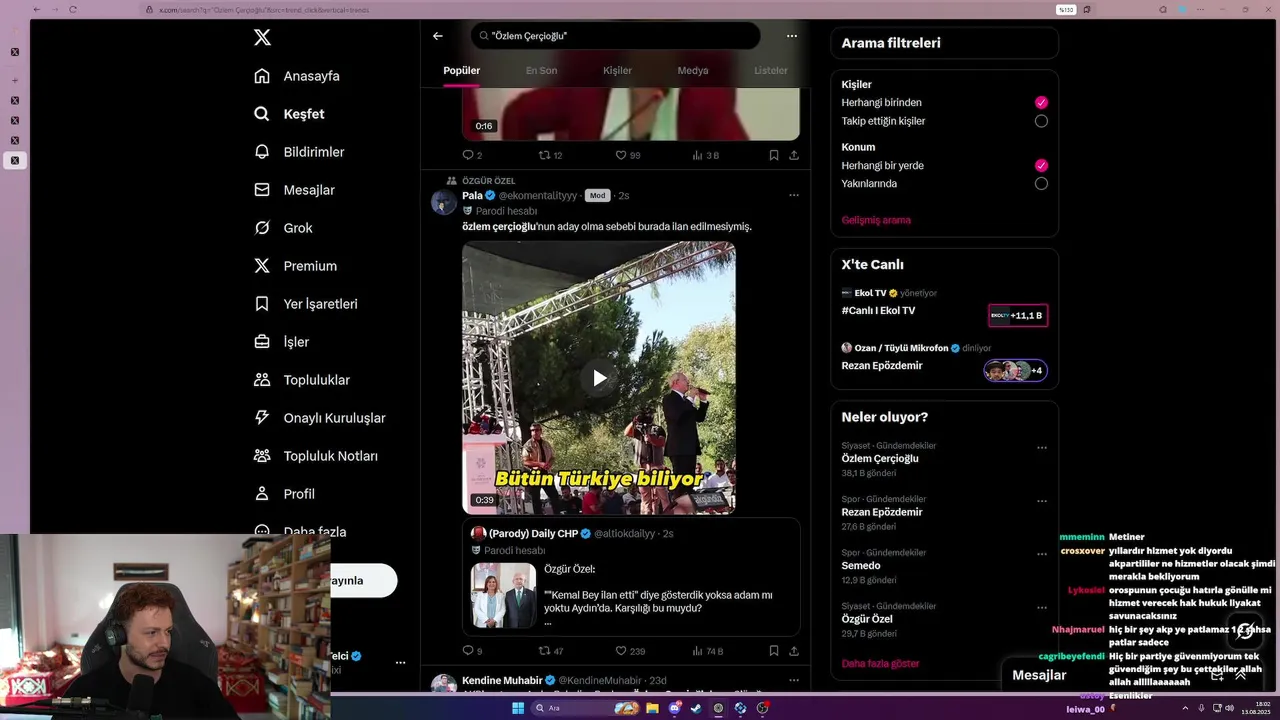View top tweet analytics 3 B
The height and width of the screenshot is (720, 1280).
pyautogui.click(x=706, y=155)
